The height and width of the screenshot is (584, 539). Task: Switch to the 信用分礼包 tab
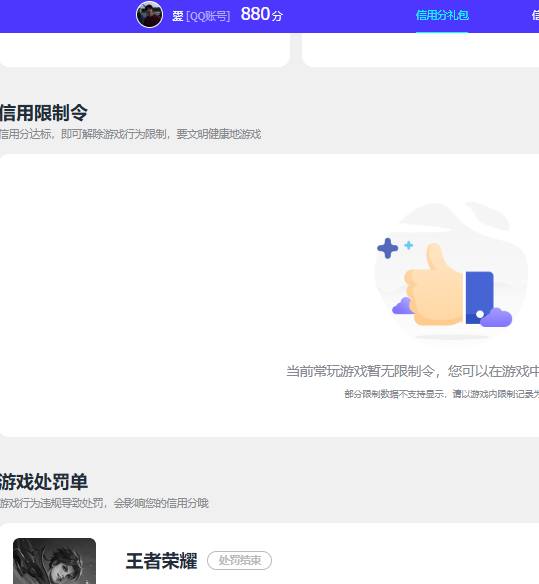click(442, 15)
